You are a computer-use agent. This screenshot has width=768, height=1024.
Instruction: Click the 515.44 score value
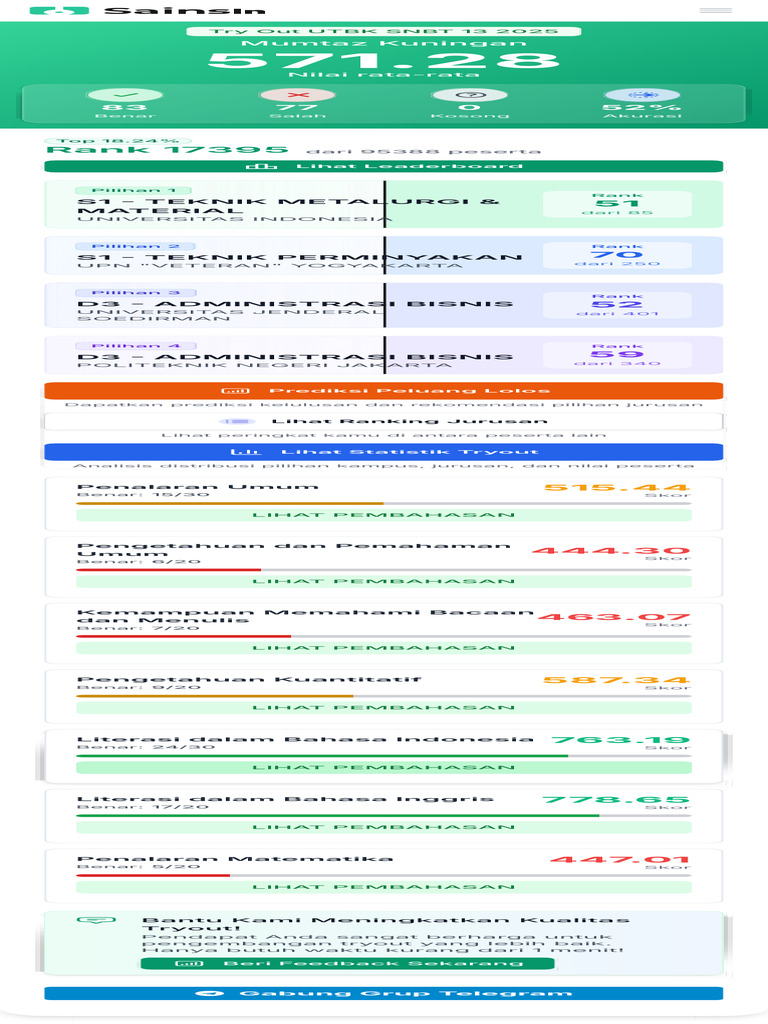617,487
